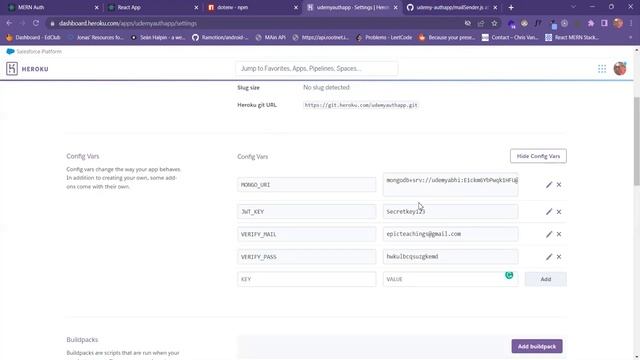Click the MONGO_URI value text box

click(x=451, y=184)
